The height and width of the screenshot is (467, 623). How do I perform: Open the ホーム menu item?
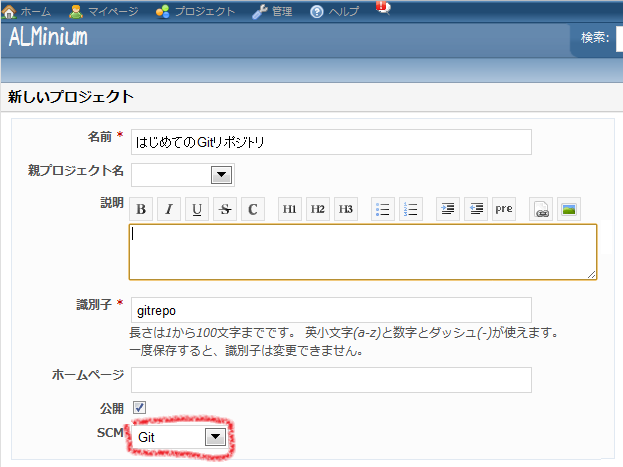coord(36,12)
